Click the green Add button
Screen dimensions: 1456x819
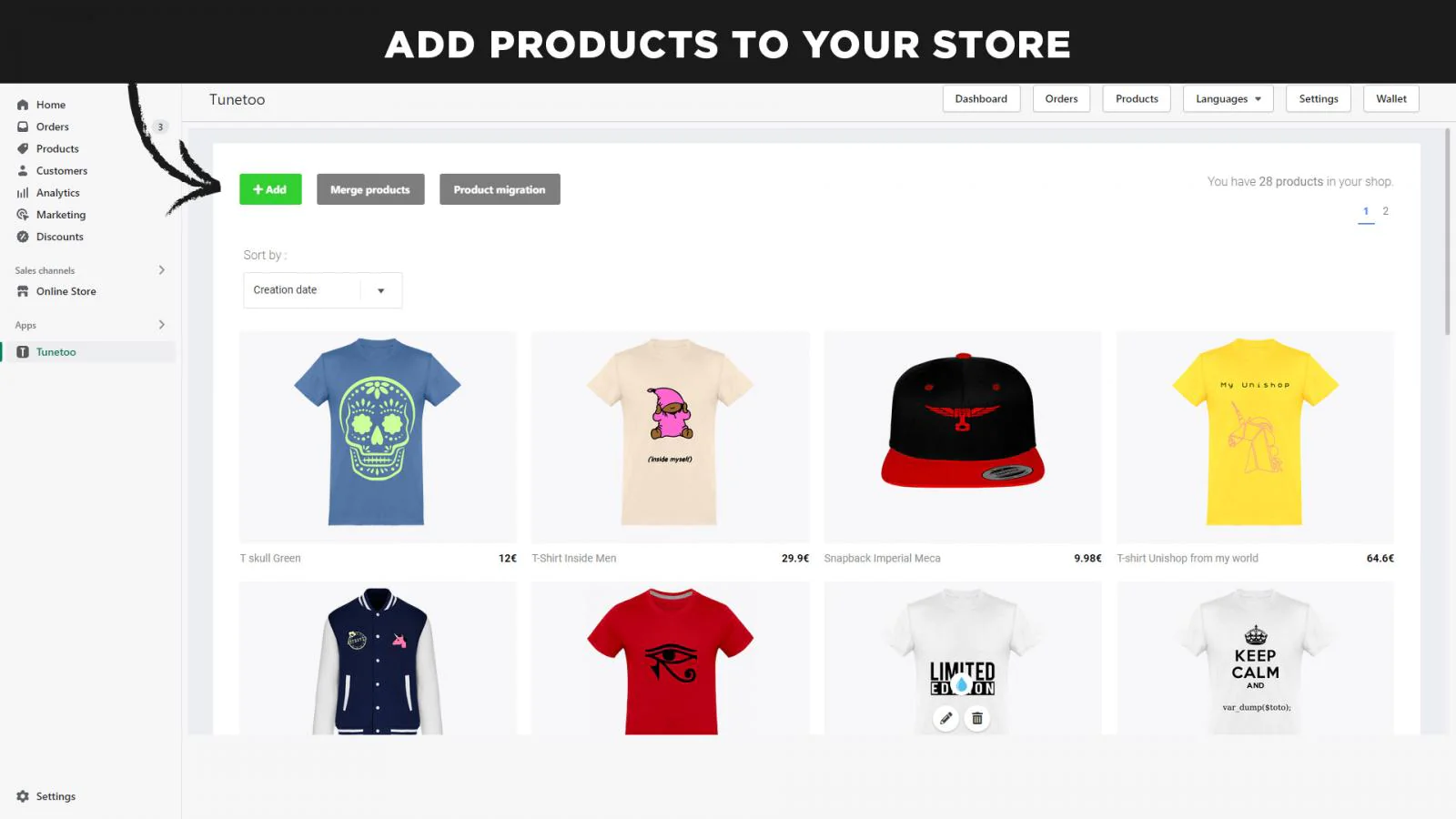[x=270, y=189]
